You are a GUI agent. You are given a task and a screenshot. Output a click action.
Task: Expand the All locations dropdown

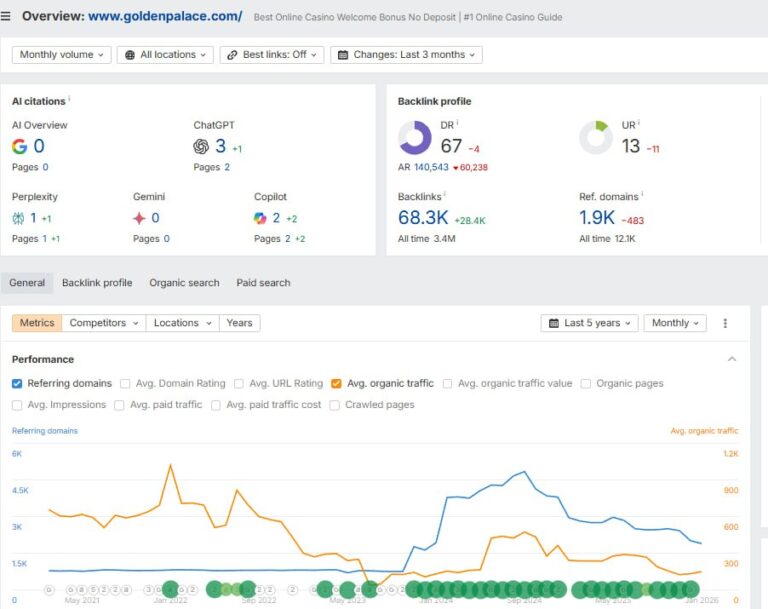(x=165, y=55)
